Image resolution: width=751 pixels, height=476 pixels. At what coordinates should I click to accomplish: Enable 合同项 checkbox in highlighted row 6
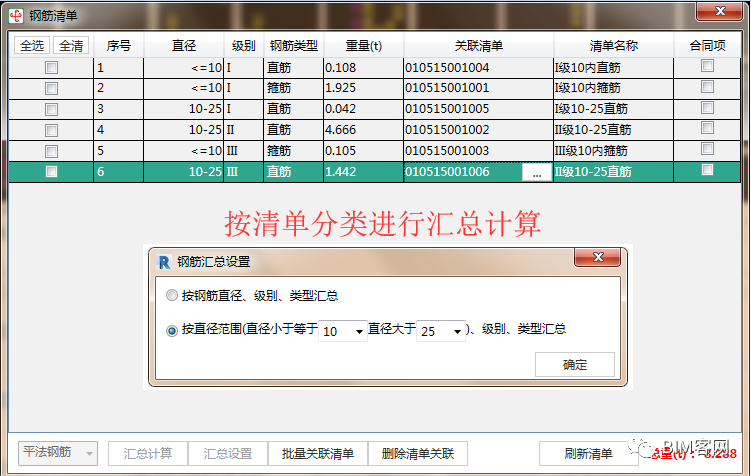pos(707,170)
